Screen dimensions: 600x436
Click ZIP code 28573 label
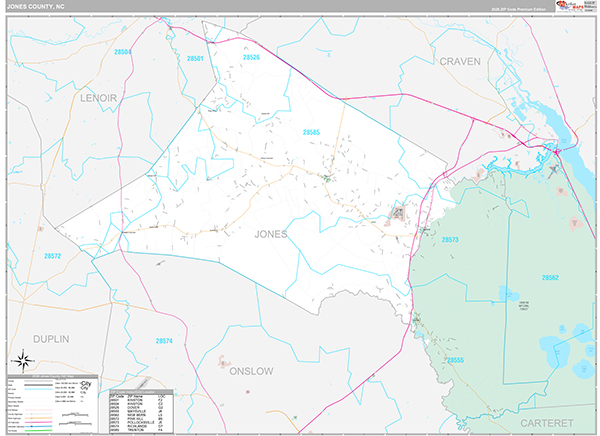(x=449, y=240)
